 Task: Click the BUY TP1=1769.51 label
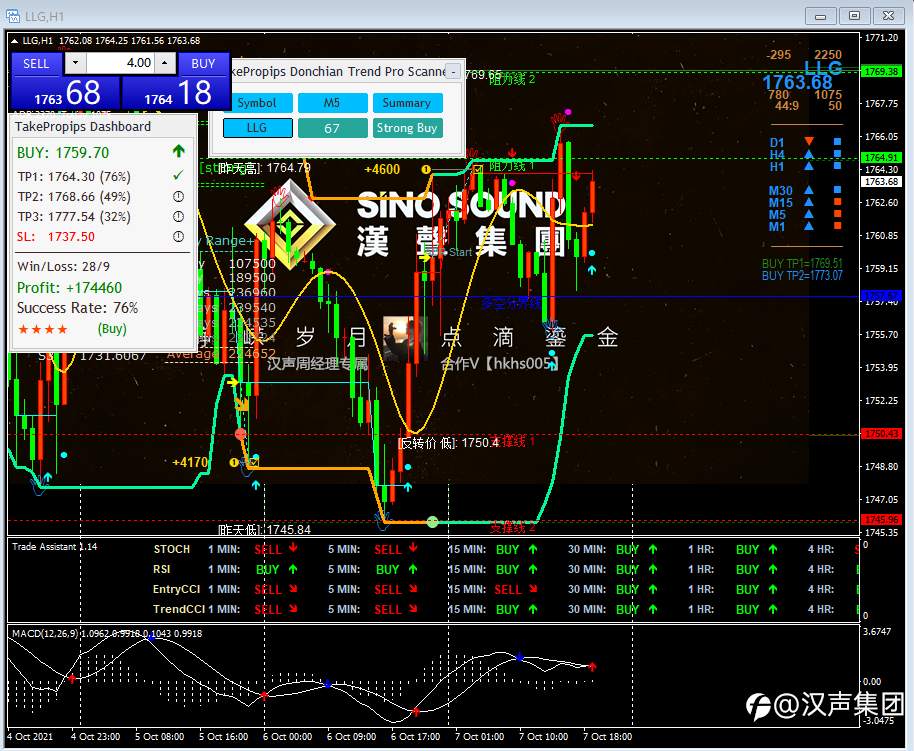pos(802,264)
